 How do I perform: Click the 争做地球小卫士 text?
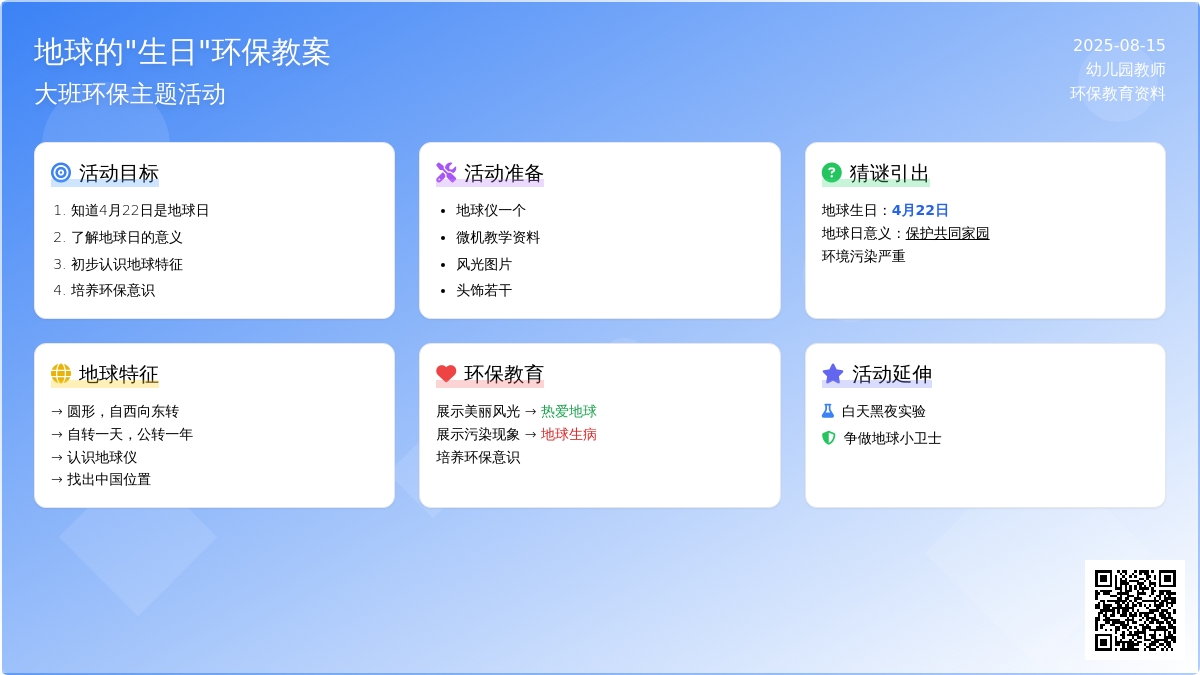892,438
